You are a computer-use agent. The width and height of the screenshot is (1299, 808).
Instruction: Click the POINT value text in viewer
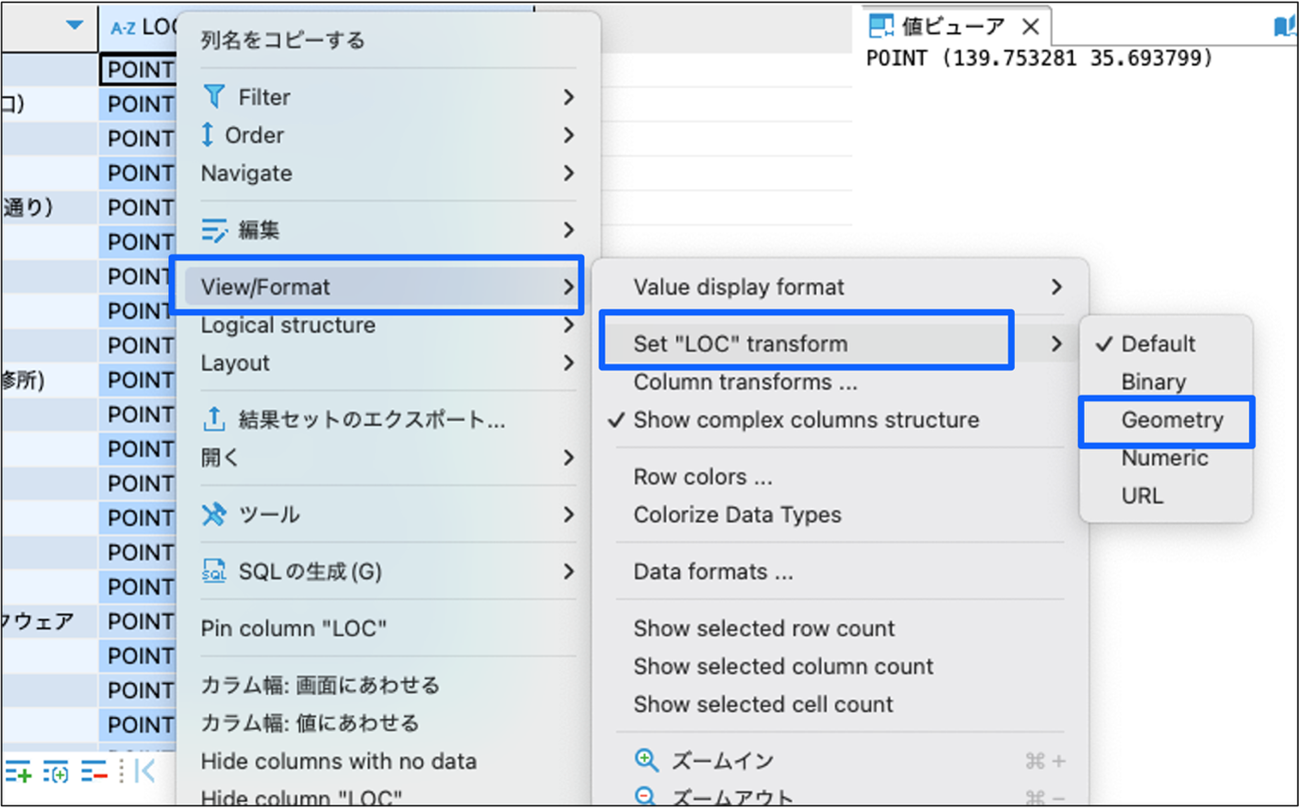pyautogui.click(x=1039, y=58)
